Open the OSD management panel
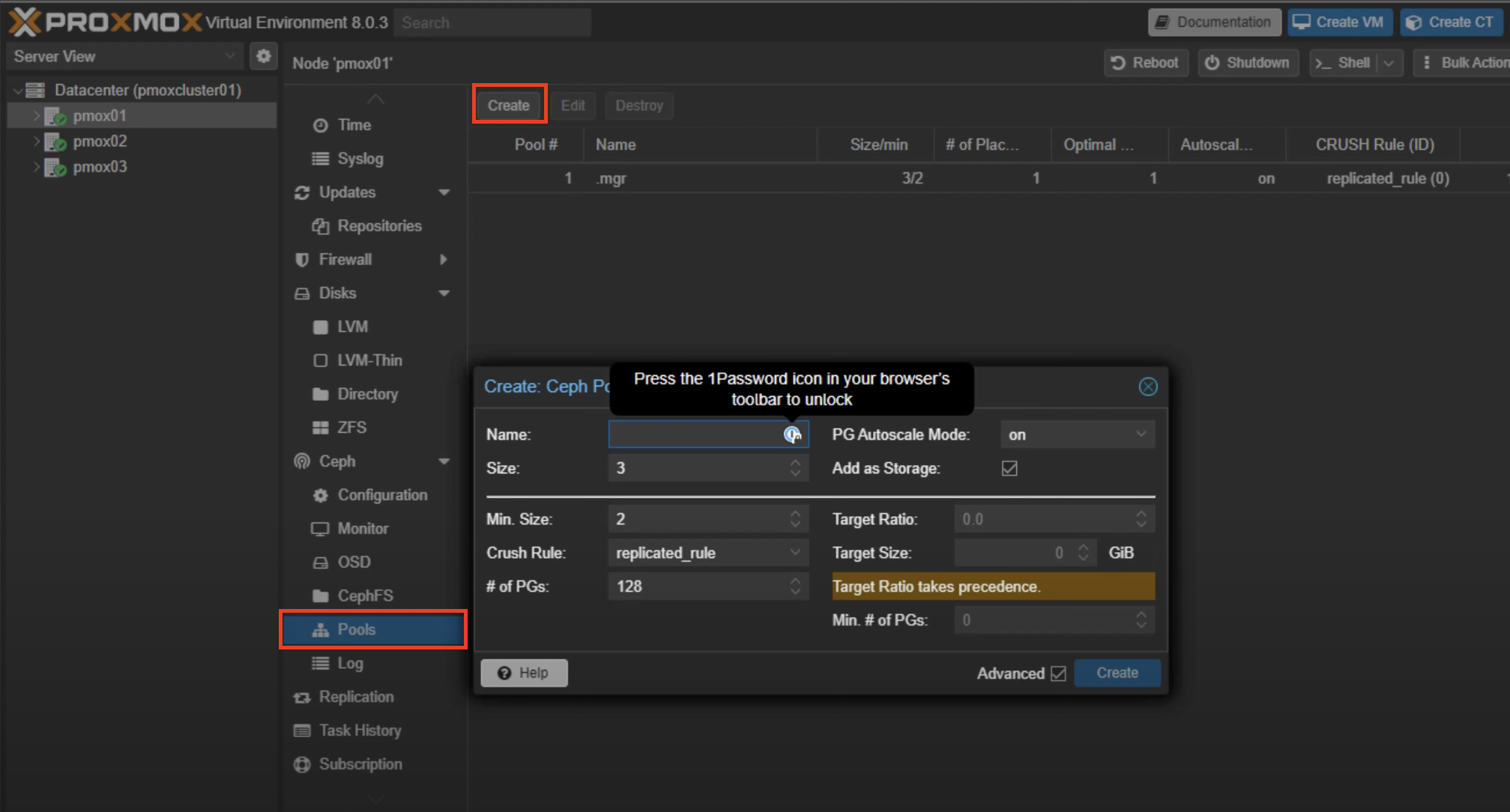 (352, 562)
